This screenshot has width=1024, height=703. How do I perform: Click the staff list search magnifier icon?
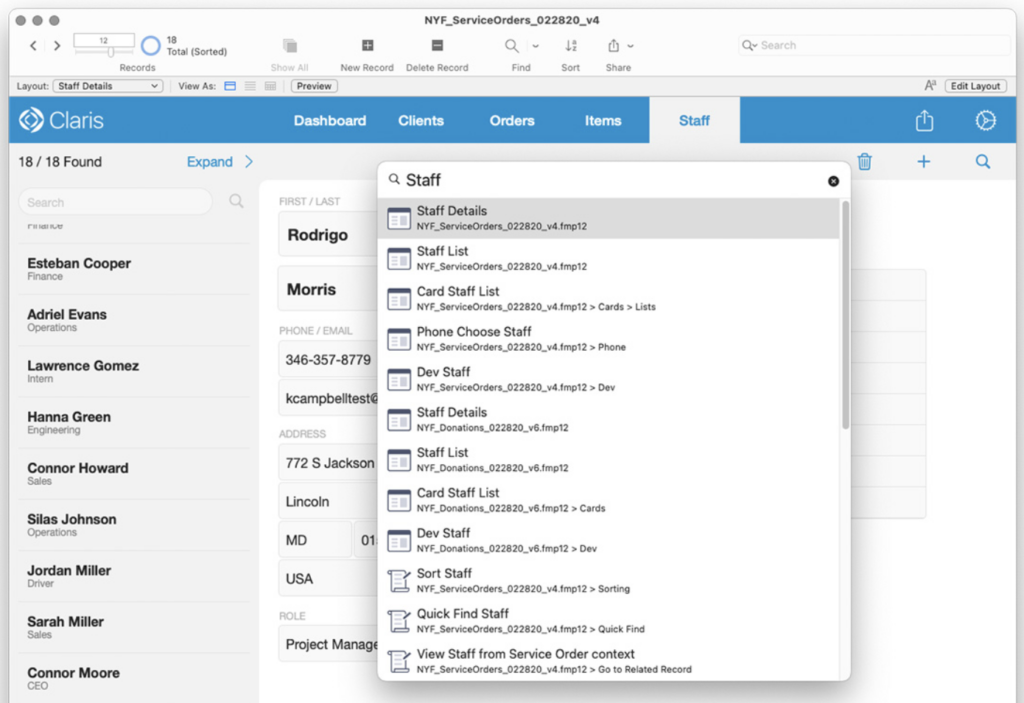coord(236,201)
